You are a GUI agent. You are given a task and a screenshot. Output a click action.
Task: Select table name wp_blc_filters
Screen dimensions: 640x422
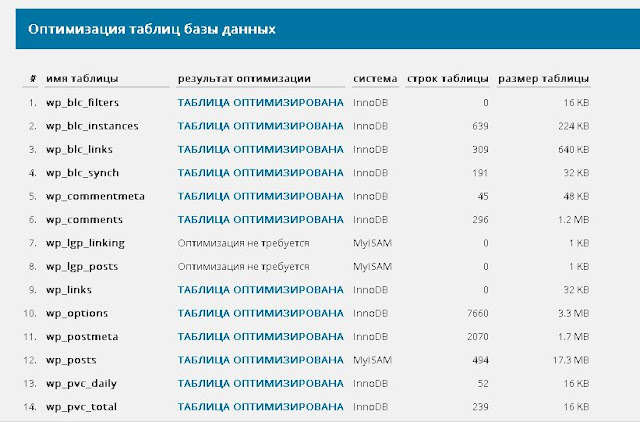[82, 102]
